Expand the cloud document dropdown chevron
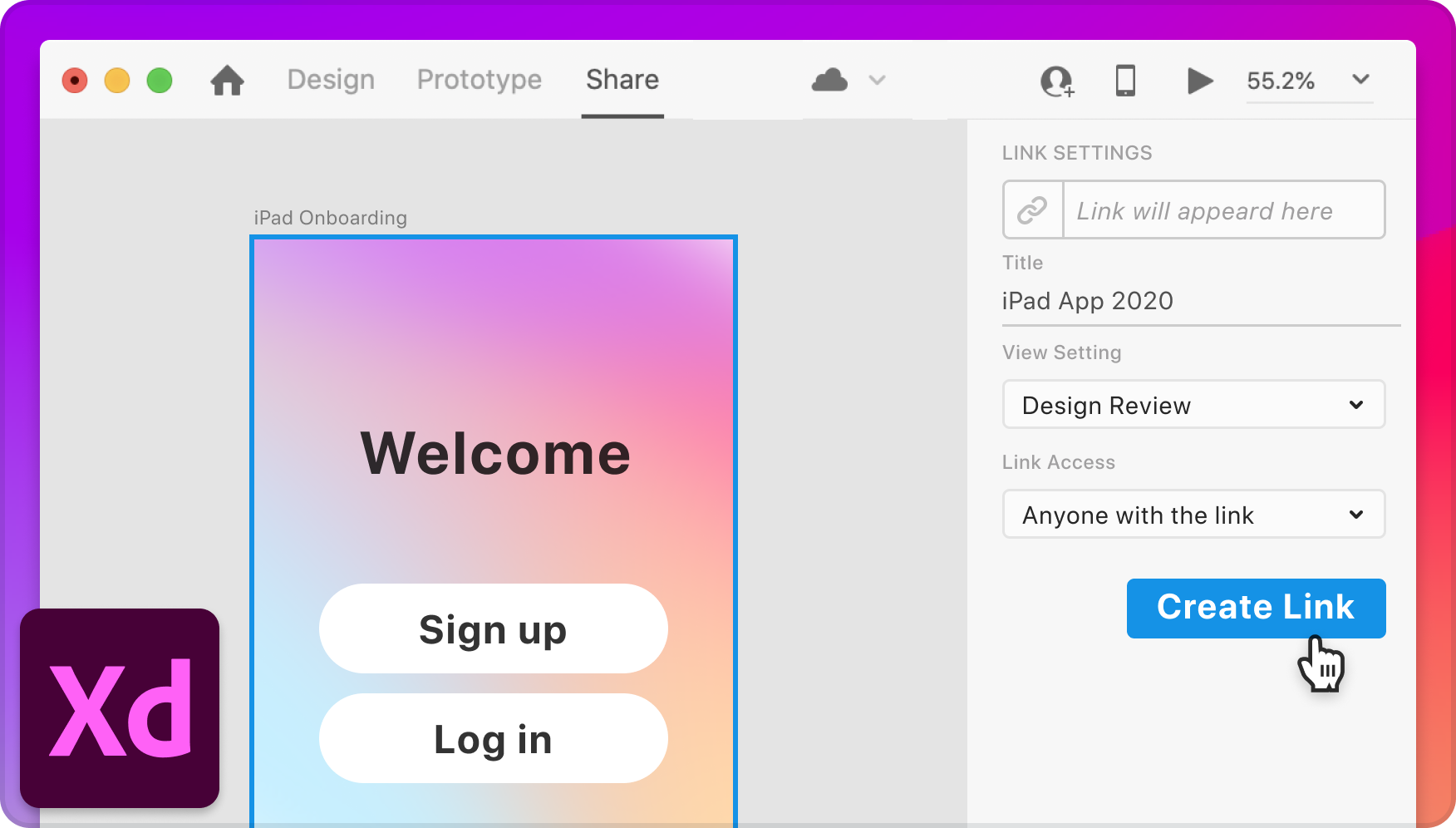 tap(877, 80)
